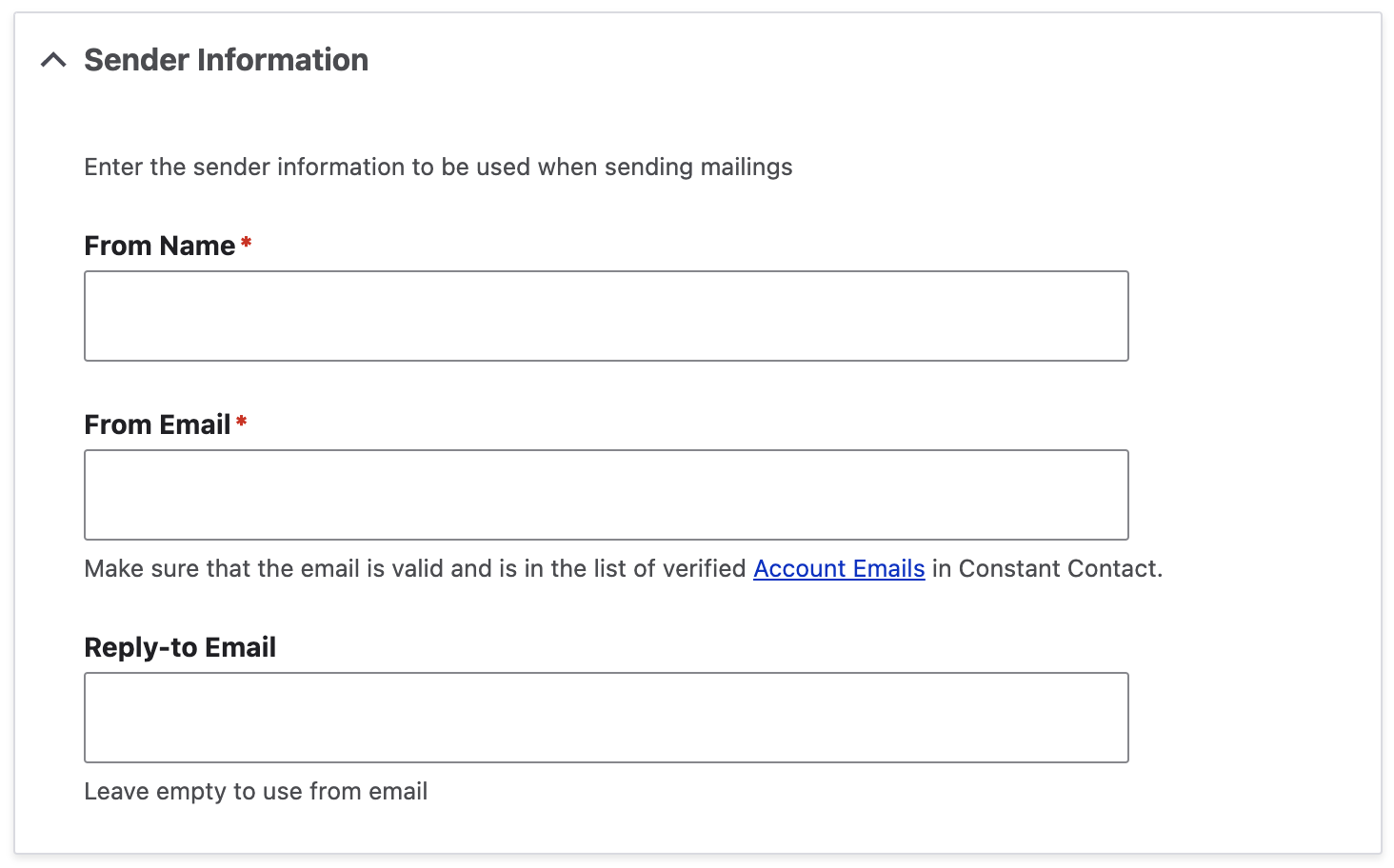1394x868 pixels.
Task: Click the red asterisk beside From Email
Action: [x=242, y=422]
